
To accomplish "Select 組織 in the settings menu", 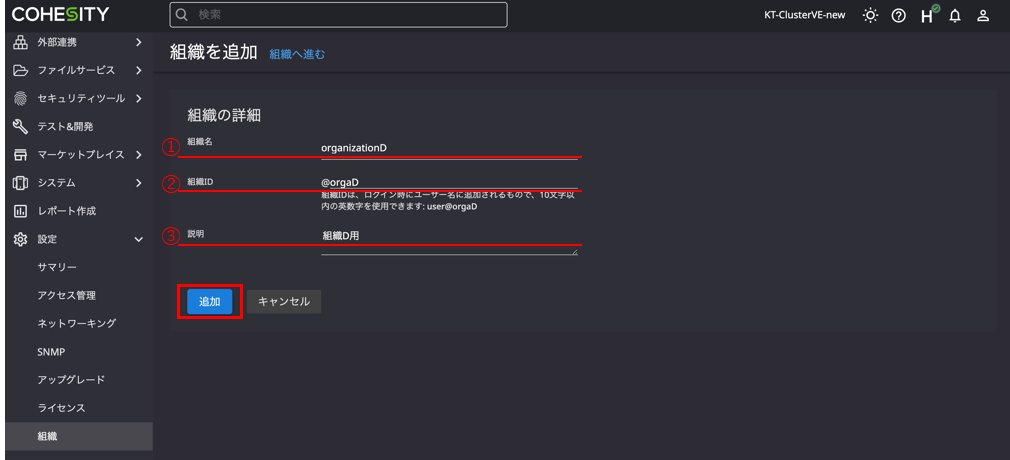I will coord(79,436).
